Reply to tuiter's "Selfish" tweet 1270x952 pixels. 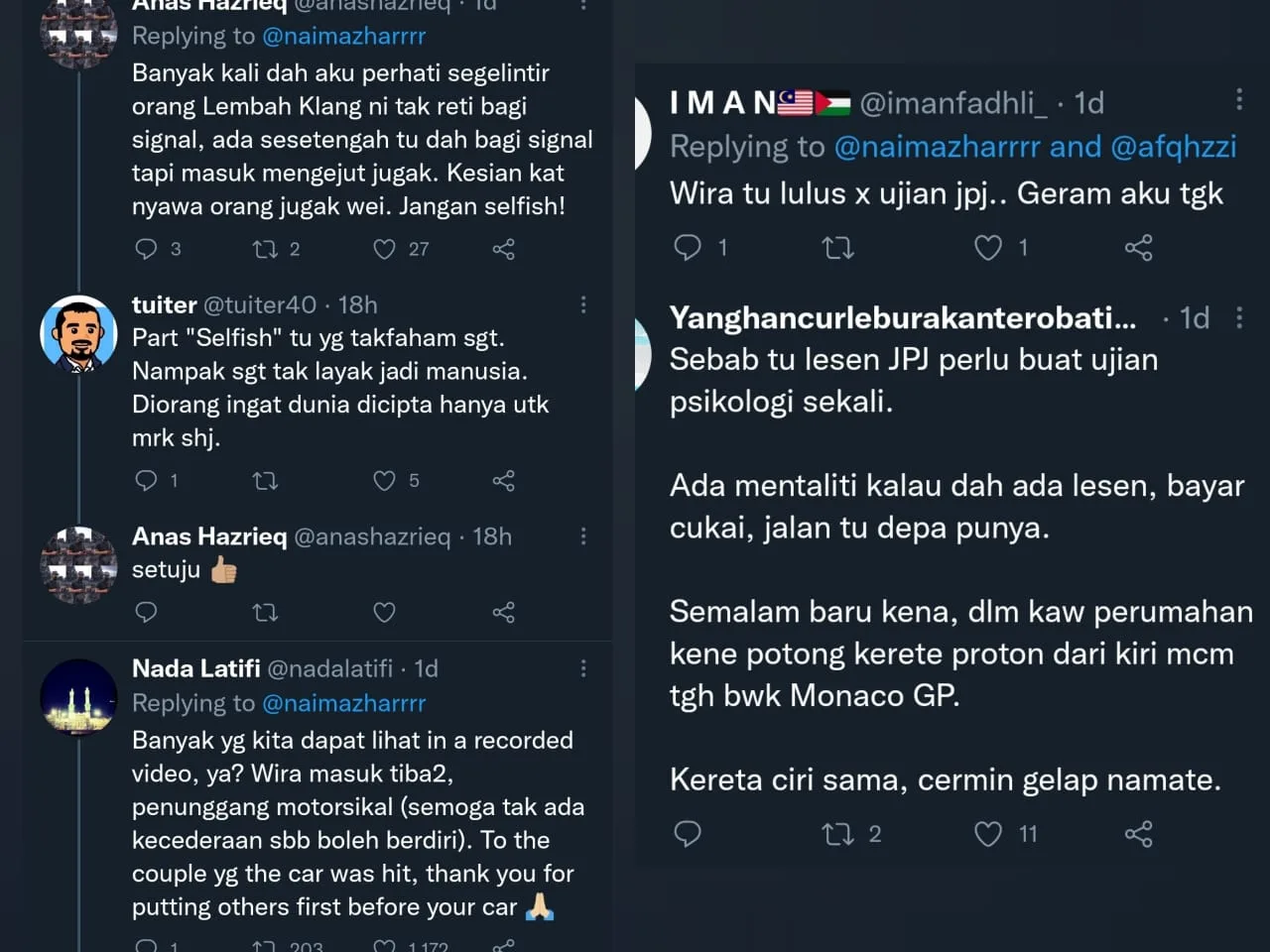click(146, 481)
